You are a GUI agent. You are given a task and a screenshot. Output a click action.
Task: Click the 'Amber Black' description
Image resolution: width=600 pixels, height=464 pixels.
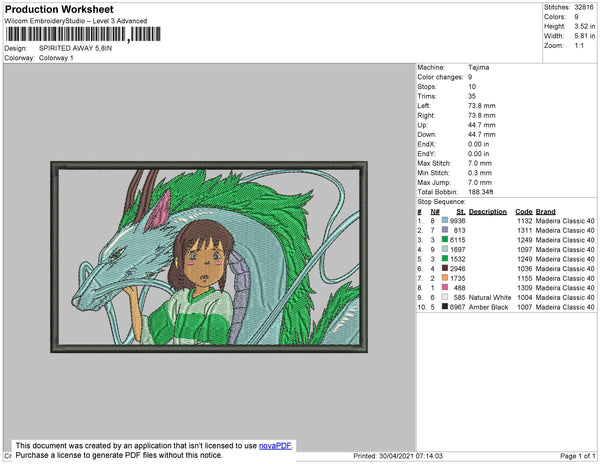pyautogui.click(x=488, y=307)
